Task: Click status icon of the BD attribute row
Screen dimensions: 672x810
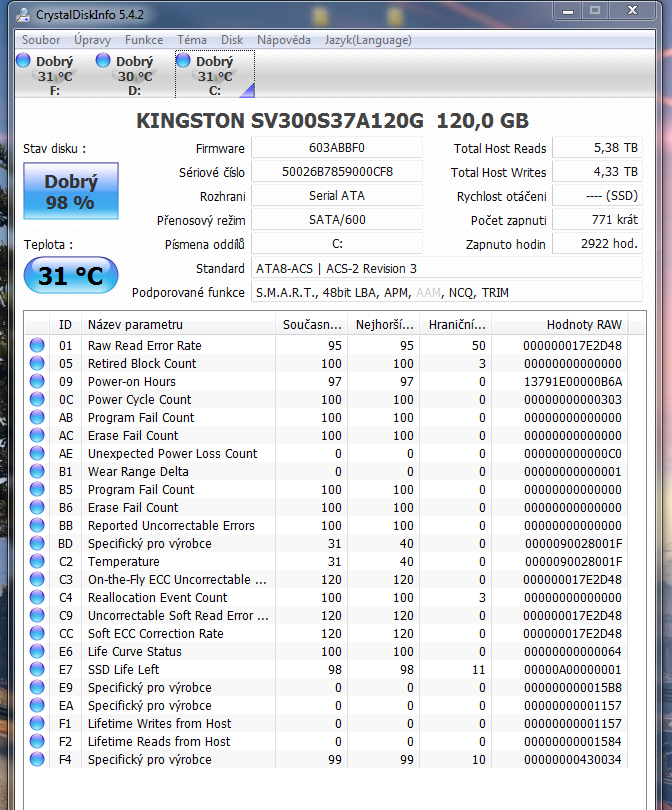Action: pos(37,543)
